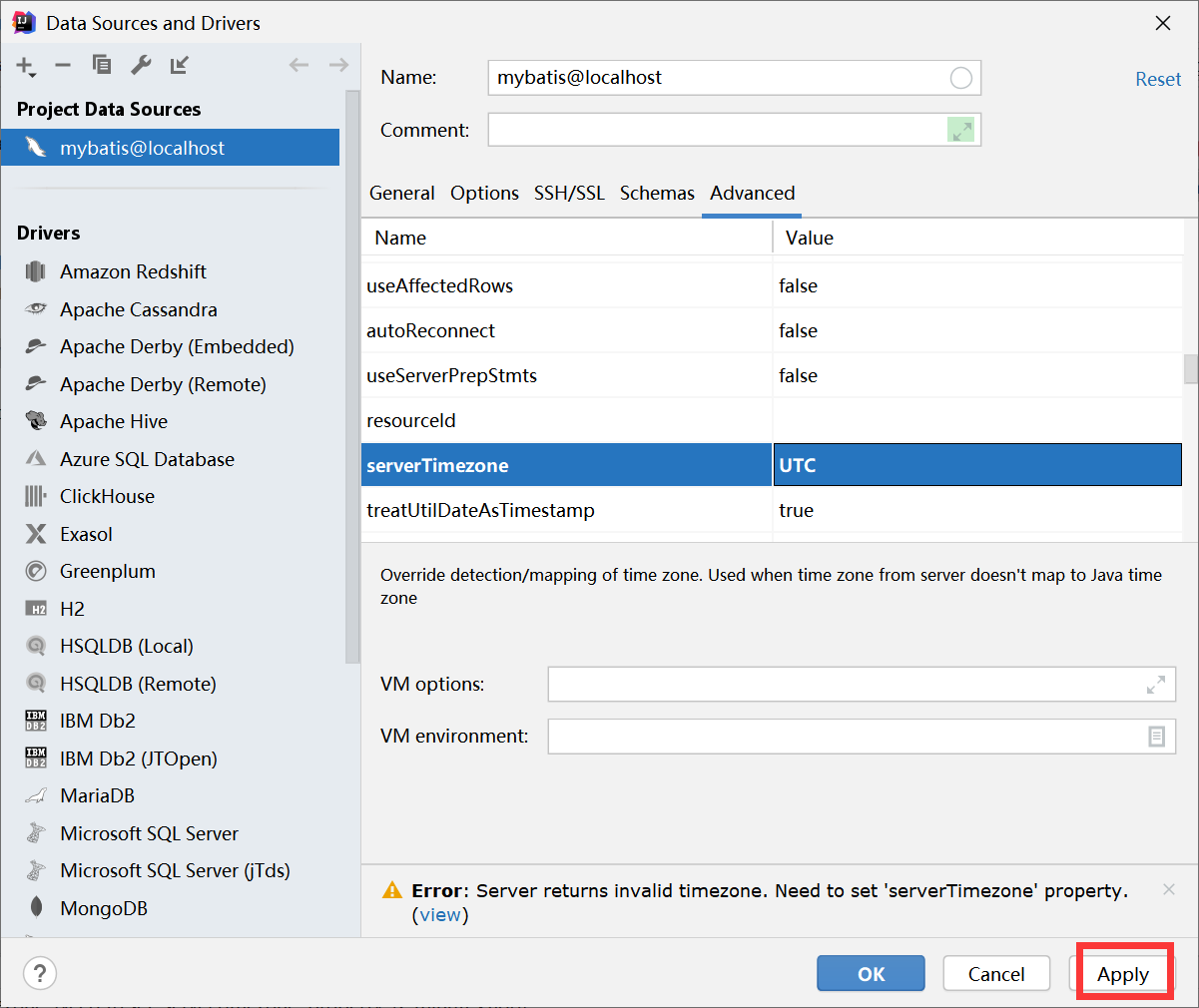Open the wrench settings icon
The width and height of the screenshot is (1199, 1008).
click(141, 65)
